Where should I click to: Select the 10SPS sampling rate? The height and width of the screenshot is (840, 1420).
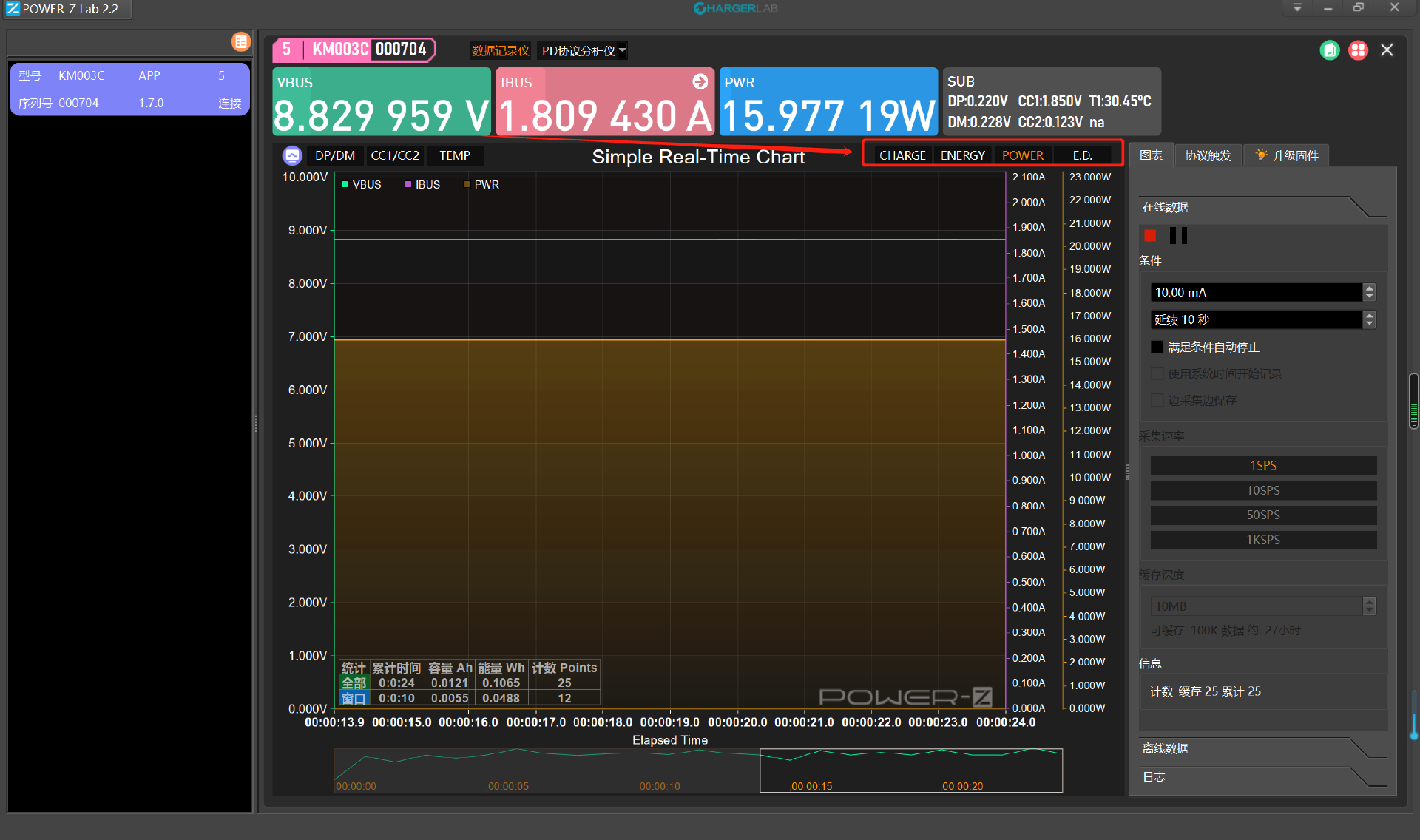click(x=1262, y=490)
